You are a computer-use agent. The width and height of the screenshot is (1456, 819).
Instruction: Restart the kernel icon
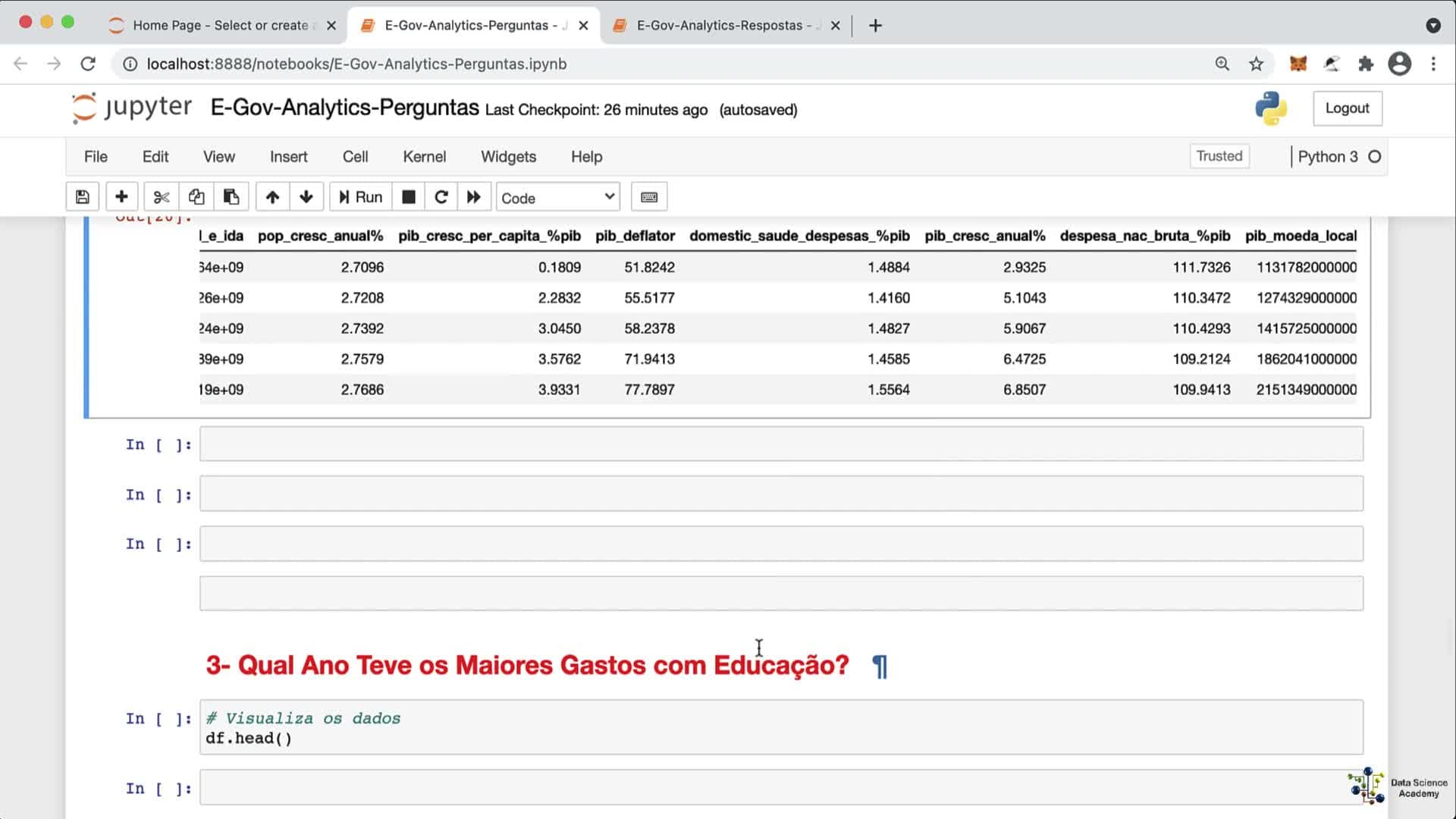point(441,197)
